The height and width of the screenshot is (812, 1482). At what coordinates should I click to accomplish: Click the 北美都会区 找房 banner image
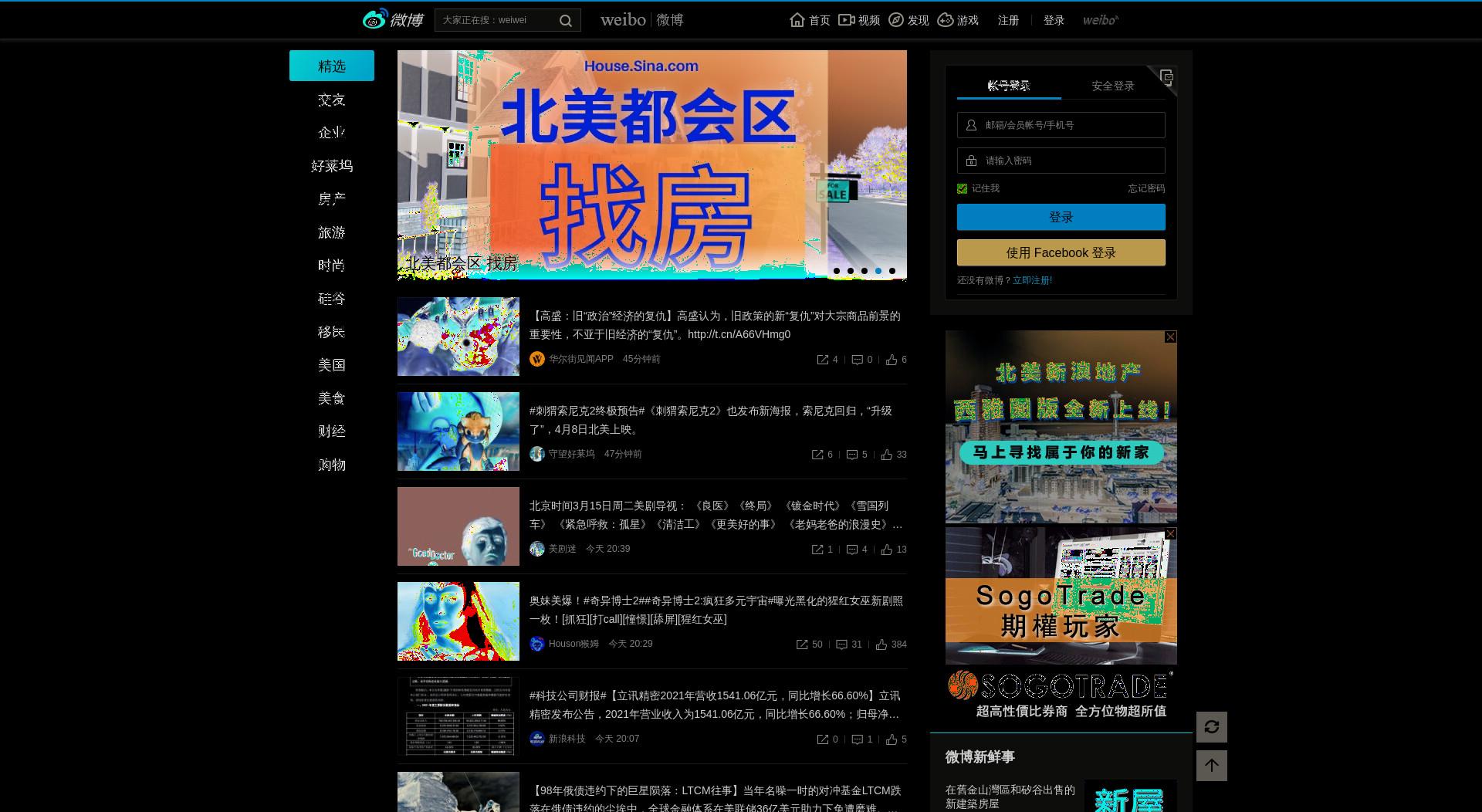652,164
